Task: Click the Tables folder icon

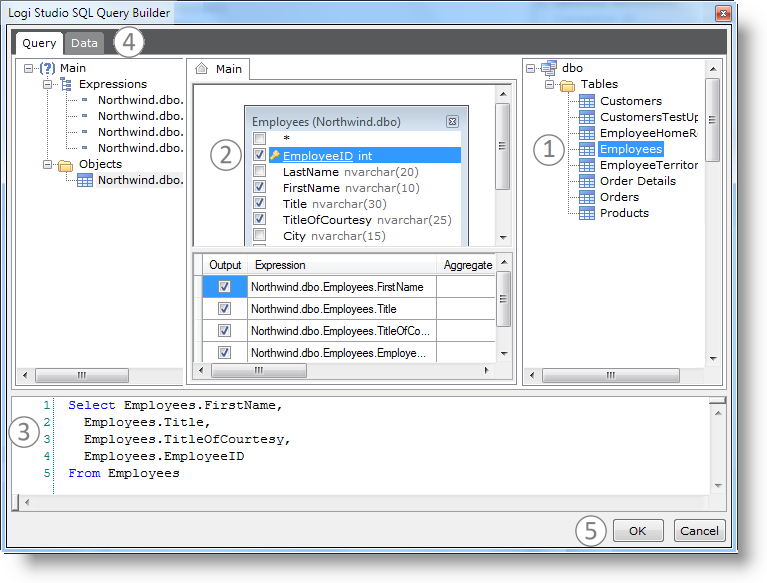Action: click(567, 86)
